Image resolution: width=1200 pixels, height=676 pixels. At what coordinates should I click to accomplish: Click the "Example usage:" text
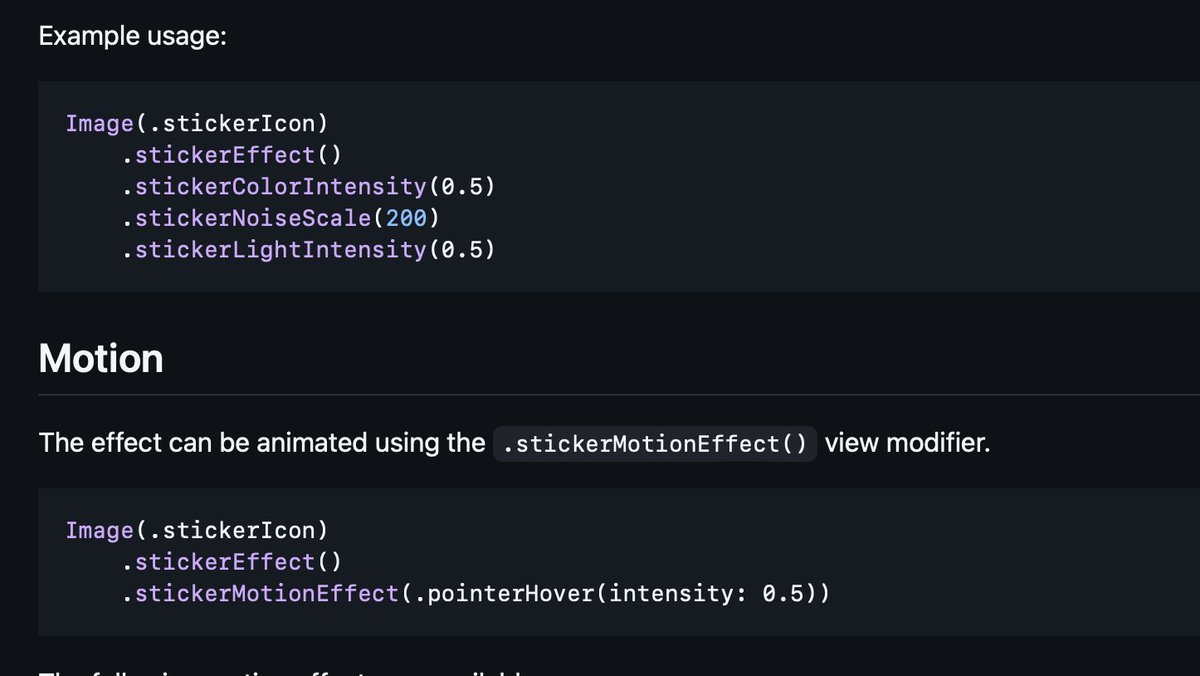point(133,37)
